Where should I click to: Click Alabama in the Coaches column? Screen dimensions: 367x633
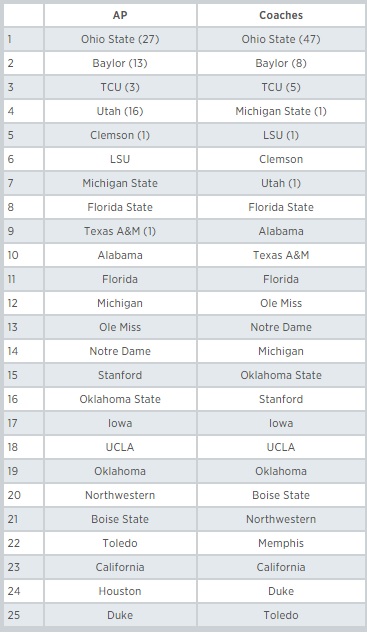tap(281, 231)
